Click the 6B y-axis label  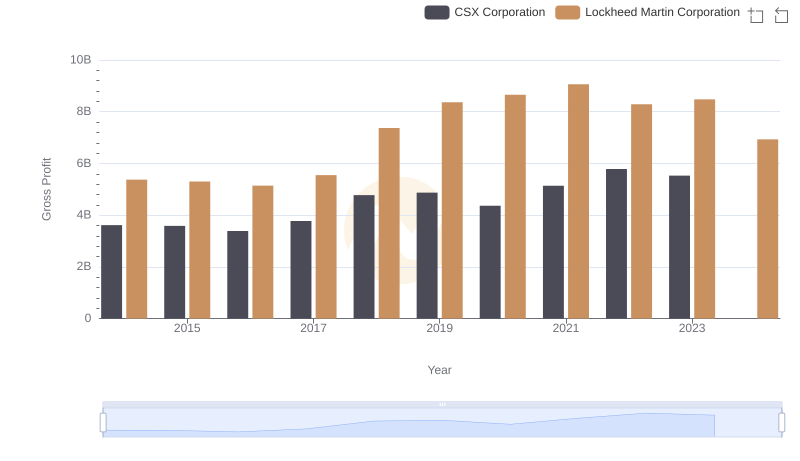point(84,163)
